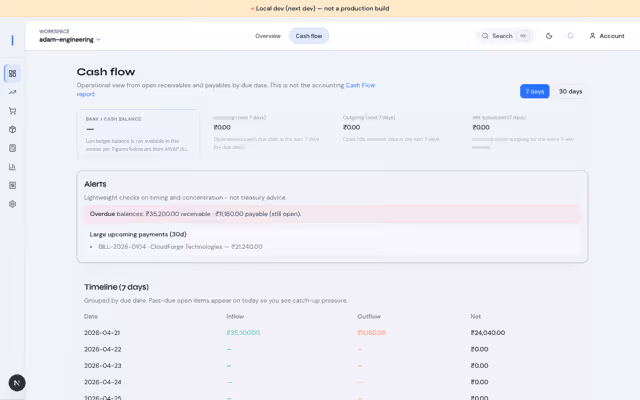
Task: Open the dollar-sign document icon in sidebar
Action: click(13, 185)
